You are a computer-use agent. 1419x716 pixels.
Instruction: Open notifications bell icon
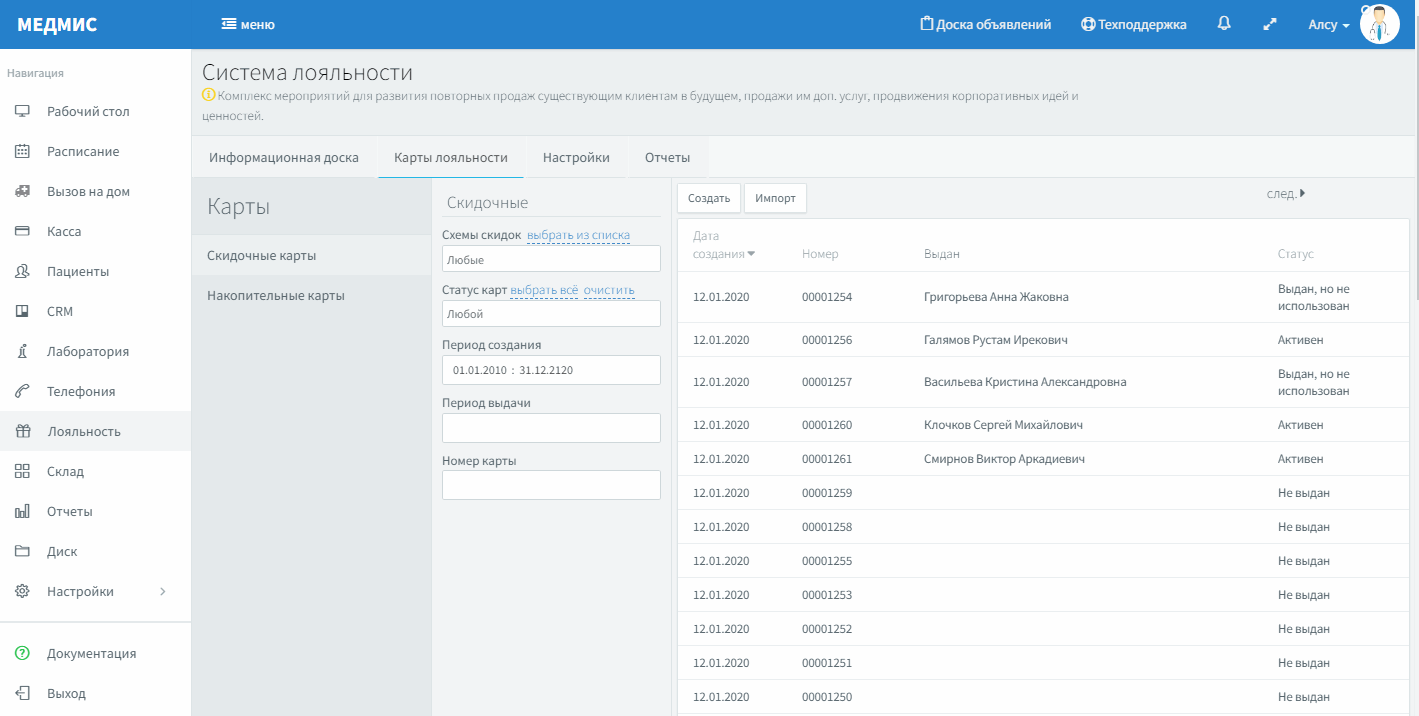1224,24
